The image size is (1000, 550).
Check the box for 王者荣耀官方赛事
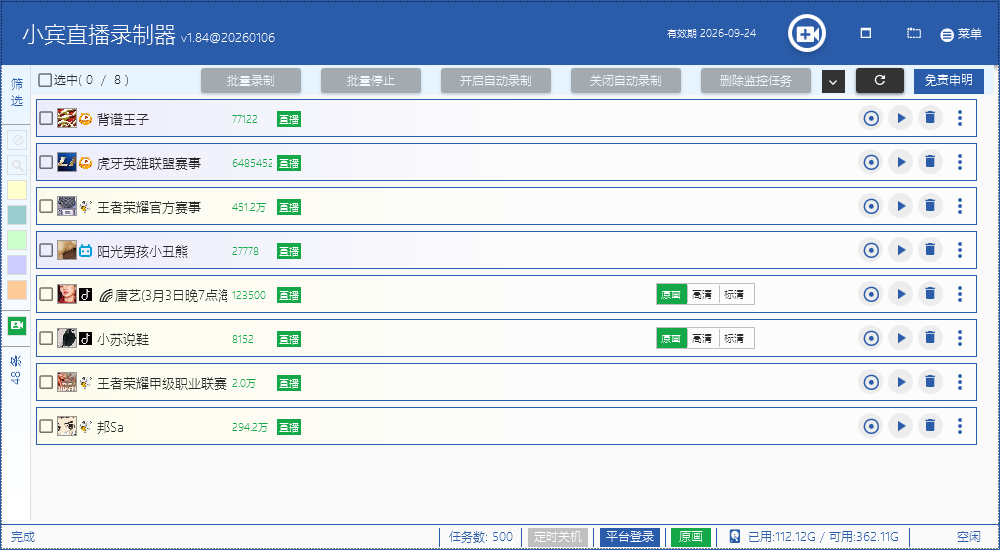pyautogui.click(x=46, y=207)
